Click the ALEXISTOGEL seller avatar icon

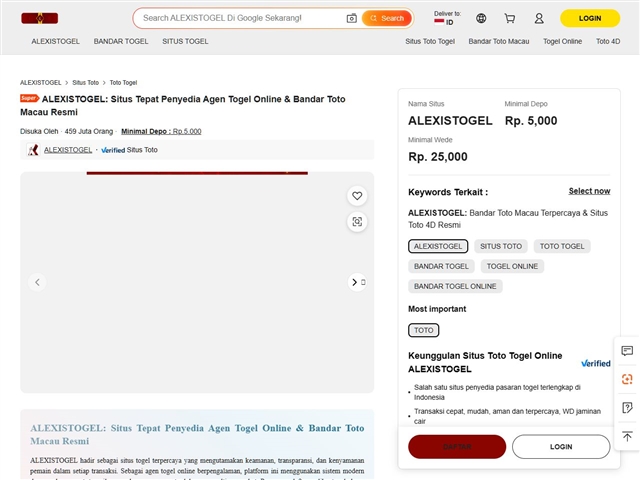coord(33,150)
